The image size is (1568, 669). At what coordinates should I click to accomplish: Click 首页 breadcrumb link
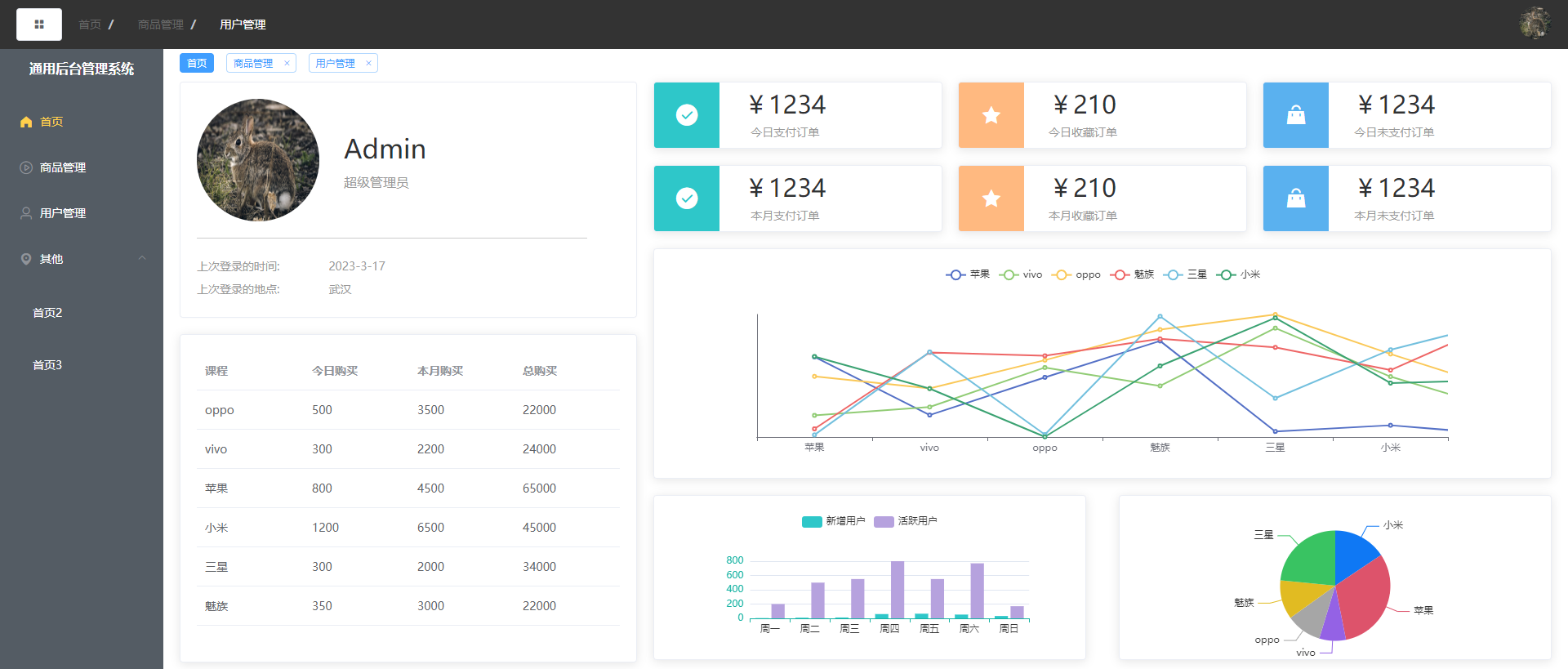point(90,25)
